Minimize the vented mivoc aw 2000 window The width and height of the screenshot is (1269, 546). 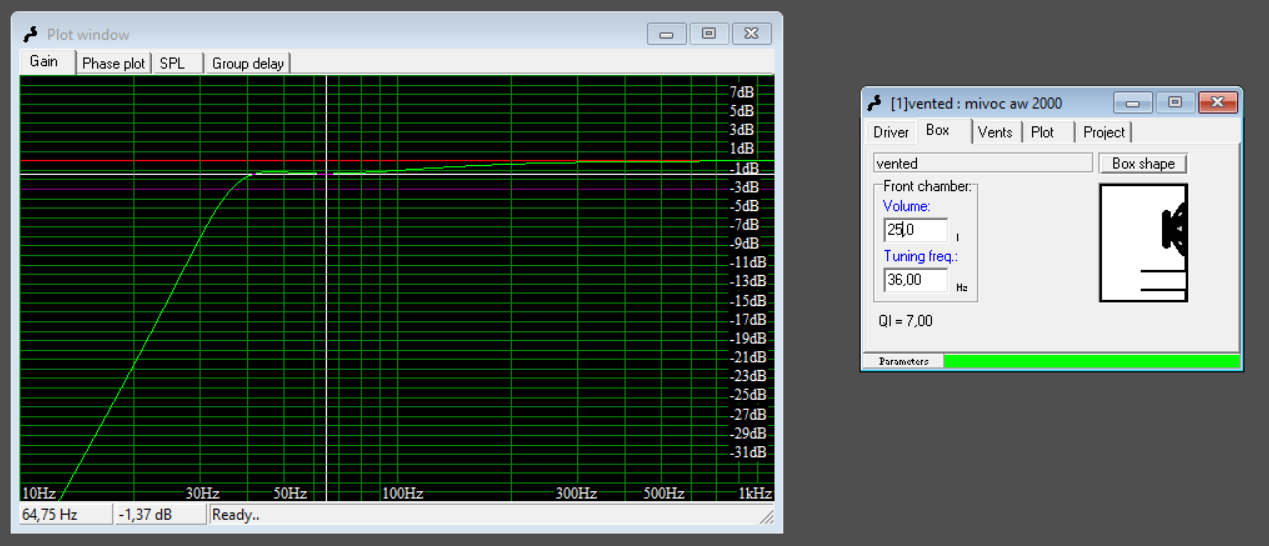1133,103
